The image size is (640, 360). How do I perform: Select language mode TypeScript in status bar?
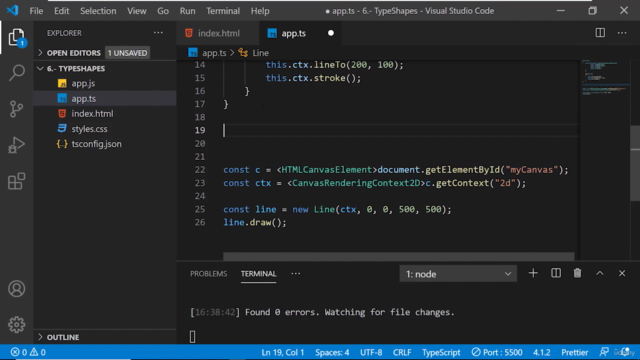441,352
